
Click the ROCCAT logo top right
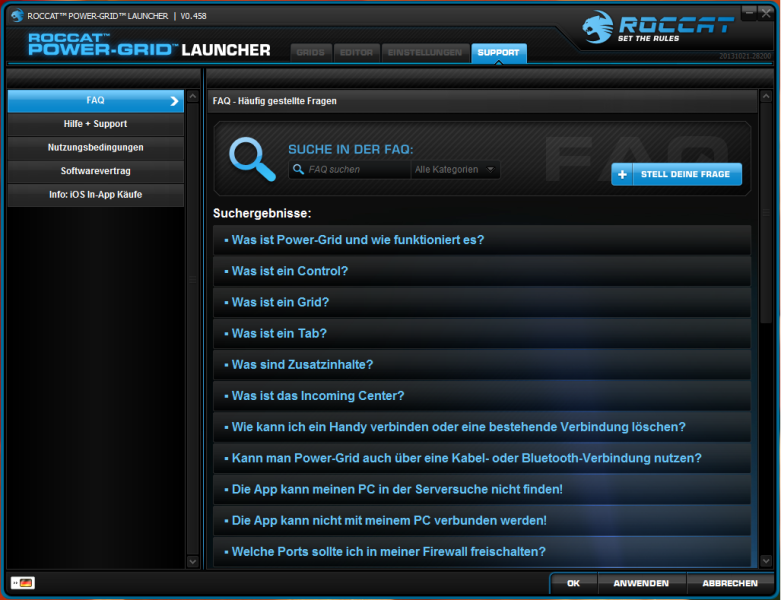(657, 27)
